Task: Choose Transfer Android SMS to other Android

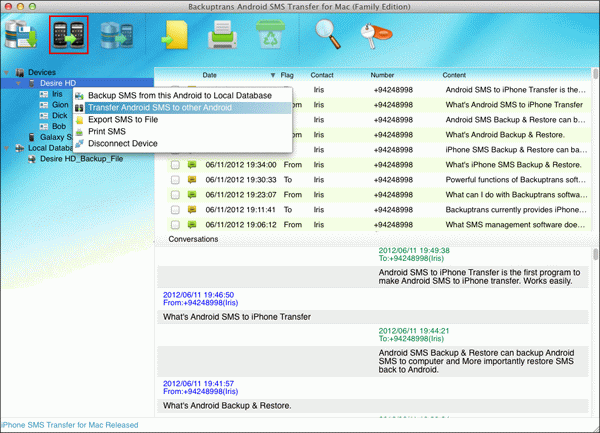Action: click(x=183, y=107)
